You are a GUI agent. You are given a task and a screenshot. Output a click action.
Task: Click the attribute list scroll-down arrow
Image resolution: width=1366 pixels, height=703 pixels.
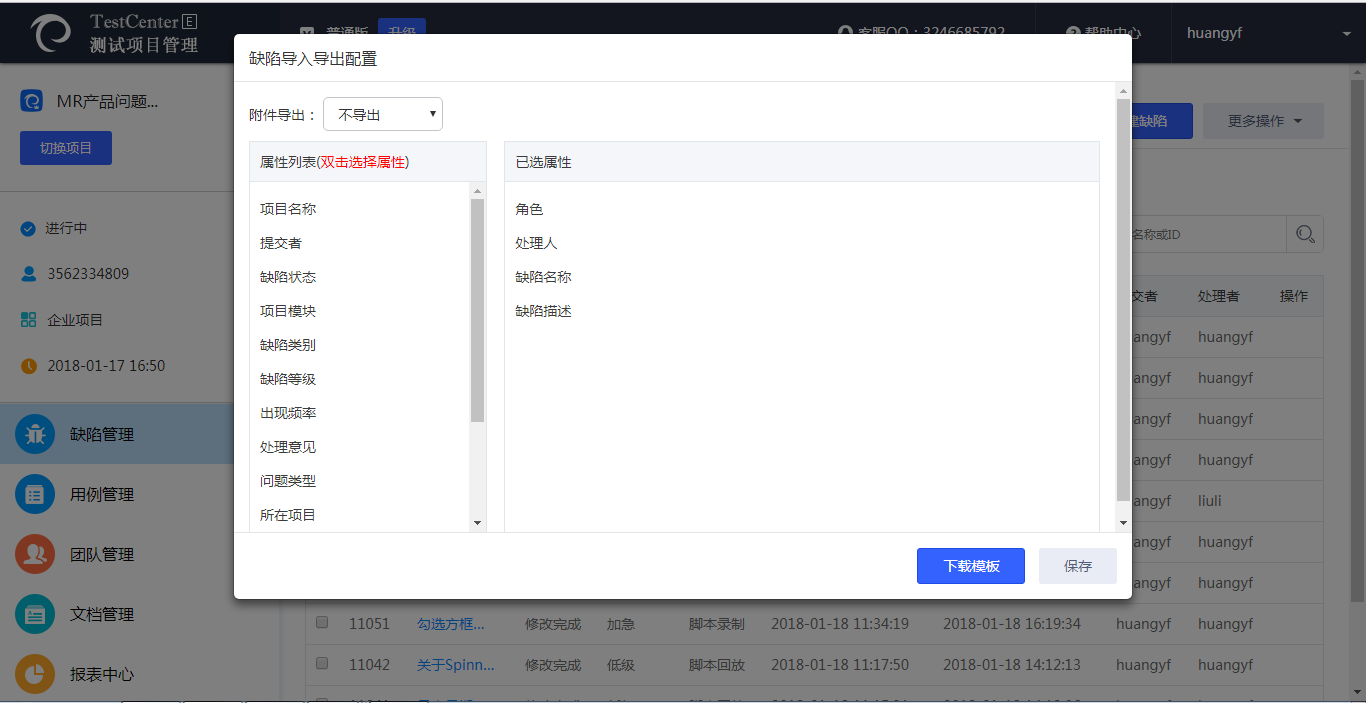point(477,523)
